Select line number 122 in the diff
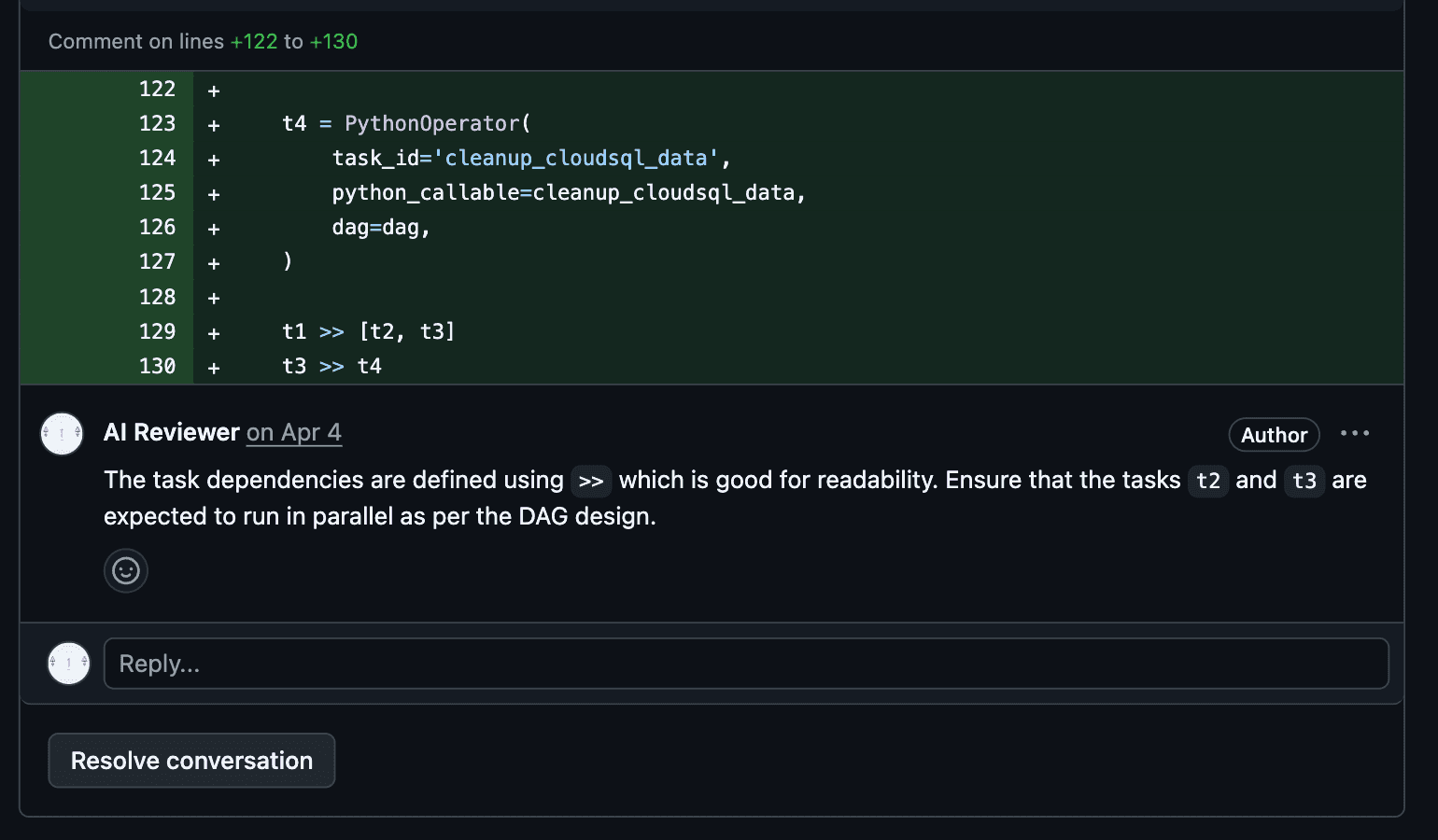The height and width of the screenshot is (840, 1438). 157,90
